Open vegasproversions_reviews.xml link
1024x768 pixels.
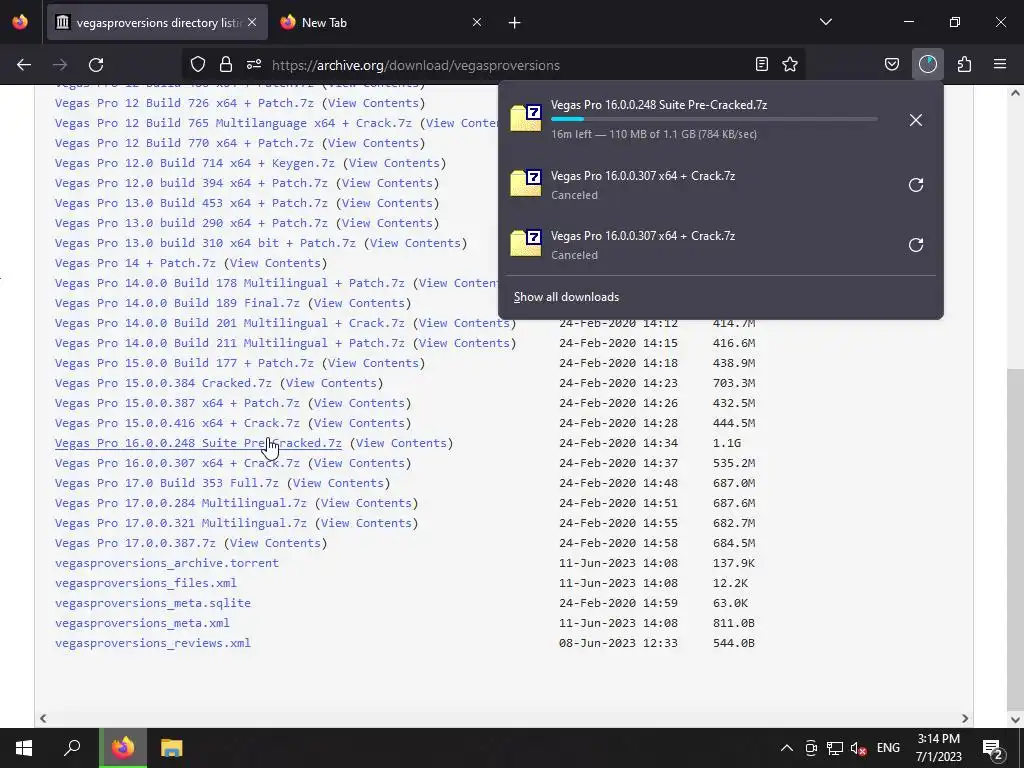click(153, 643)
